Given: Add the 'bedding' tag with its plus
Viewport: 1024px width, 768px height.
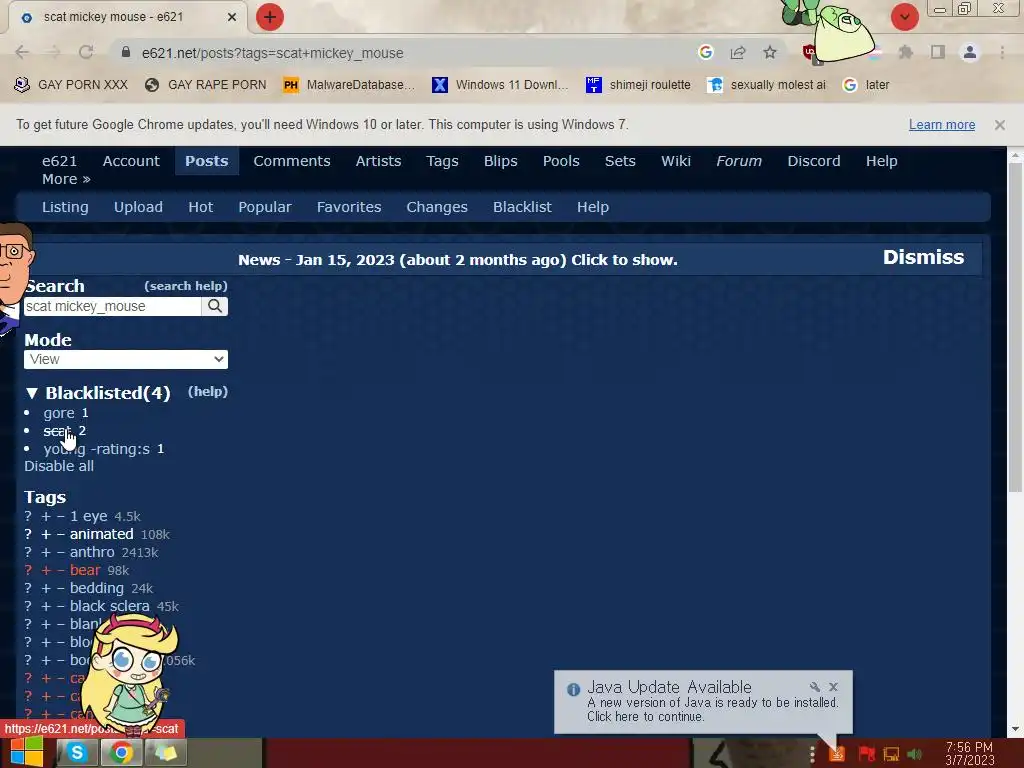Looking at the screenshot, I should (x=46, y=588).
